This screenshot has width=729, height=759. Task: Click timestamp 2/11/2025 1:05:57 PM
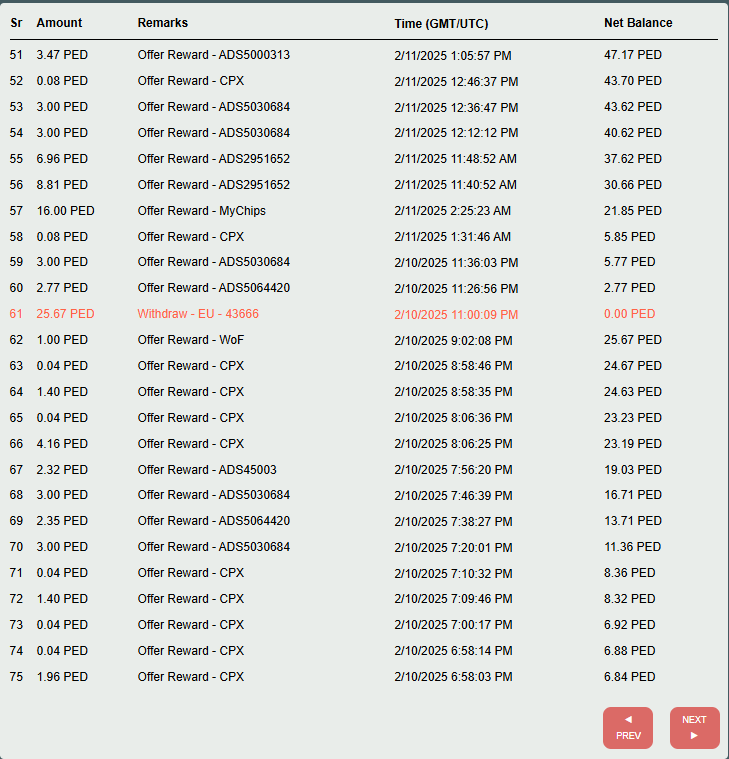click(453, 56)
